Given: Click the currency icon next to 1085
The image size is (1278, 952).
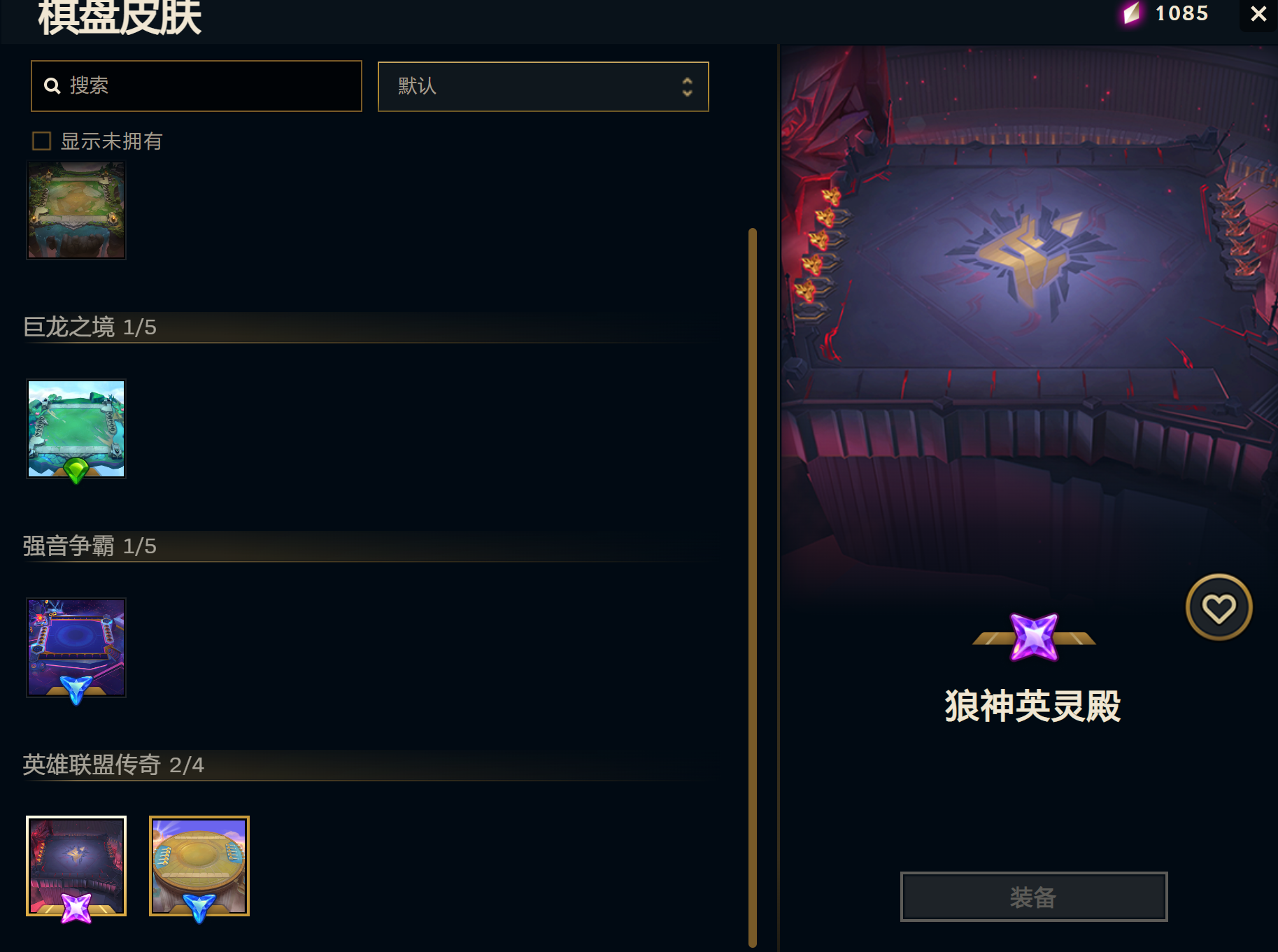Looking at the screenshot, I should click(x=1132, y=13).
